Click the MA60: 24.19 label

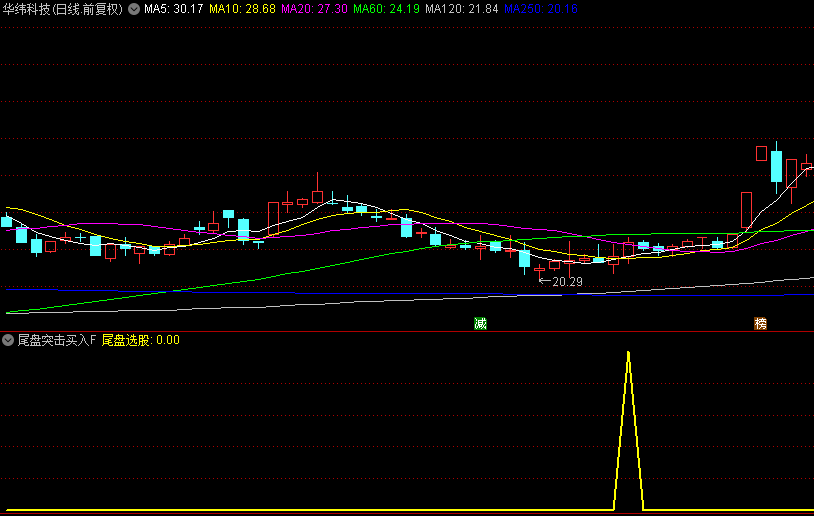(386, 9)
